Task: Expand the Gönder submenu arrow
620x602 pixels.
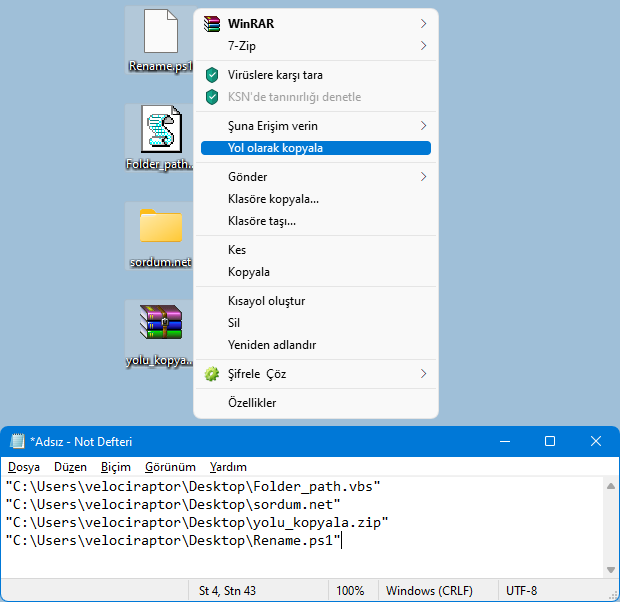Action: pos(423,176)
